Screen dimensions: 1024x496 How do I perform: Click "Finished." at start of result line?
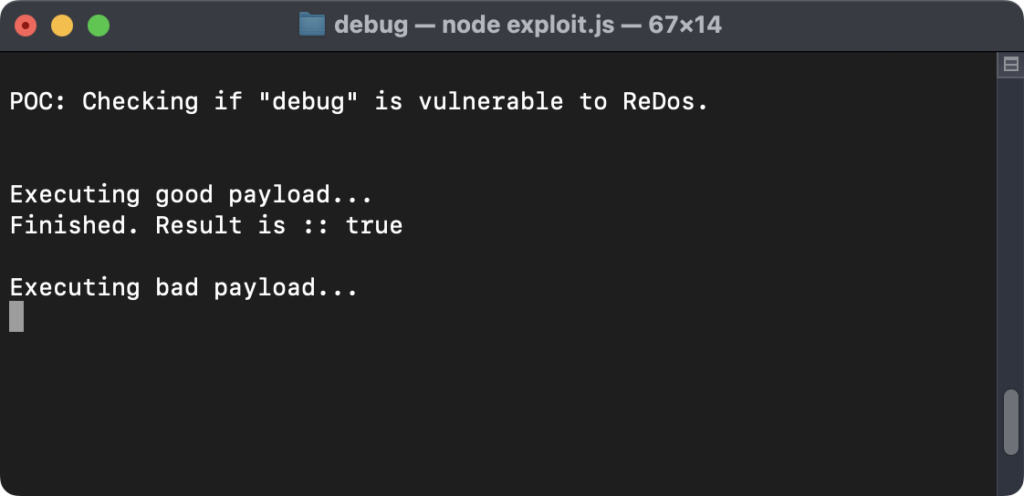tap(74, 226)
